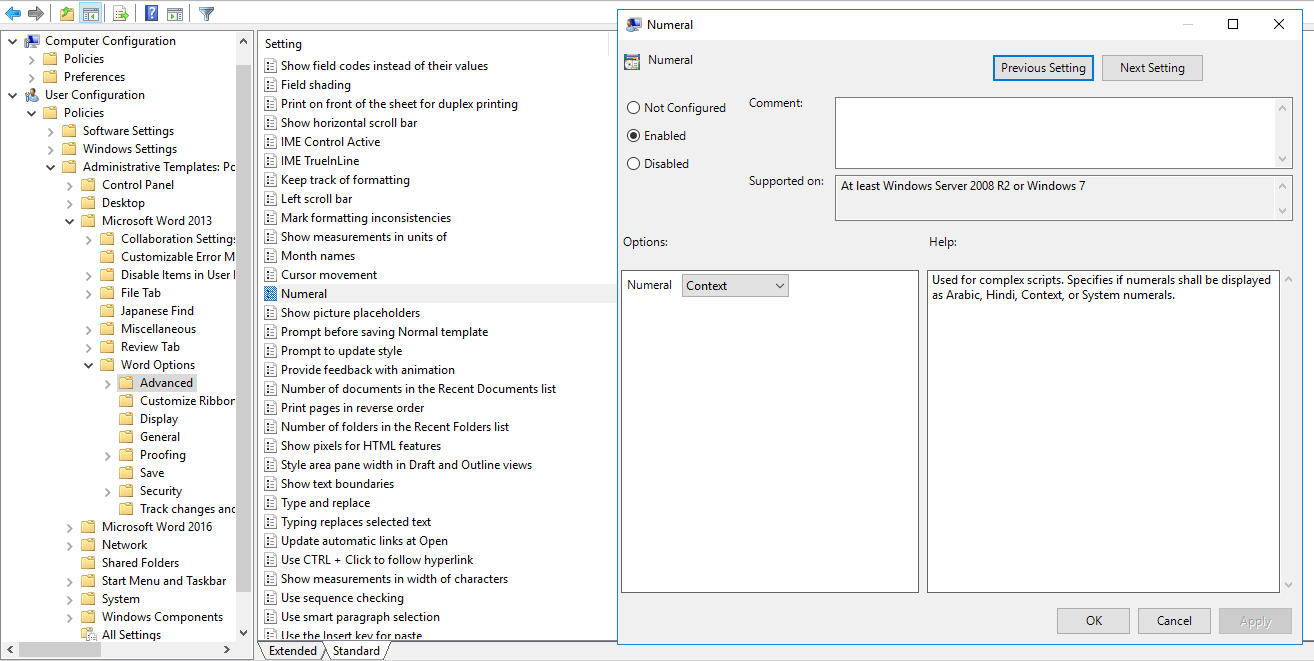Click the blue Back arrow in toolbar
The height and width of the screenshot is (661, 1314).
(x=13, y=13)
